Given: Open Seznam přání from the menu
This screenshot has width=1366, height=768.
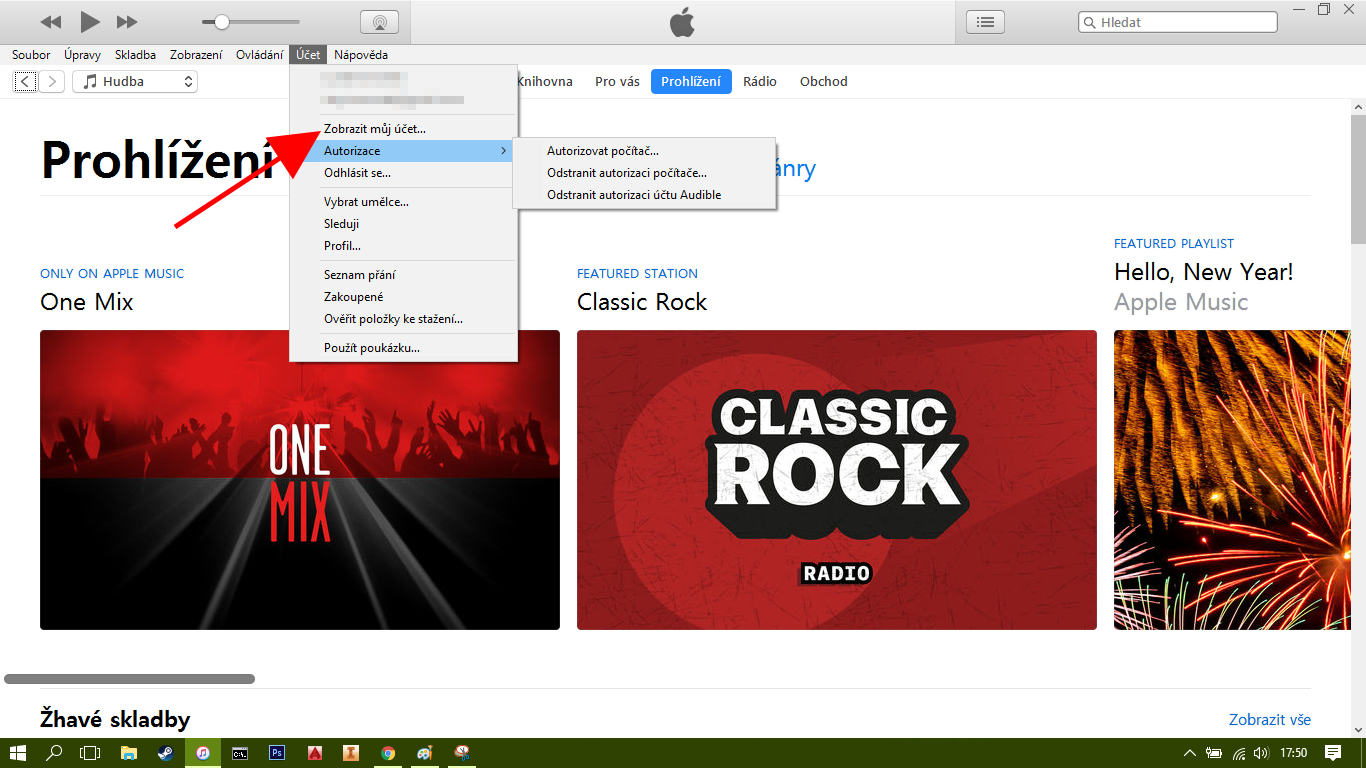Looking at the screenshot, I should click(x=403, y=275).
